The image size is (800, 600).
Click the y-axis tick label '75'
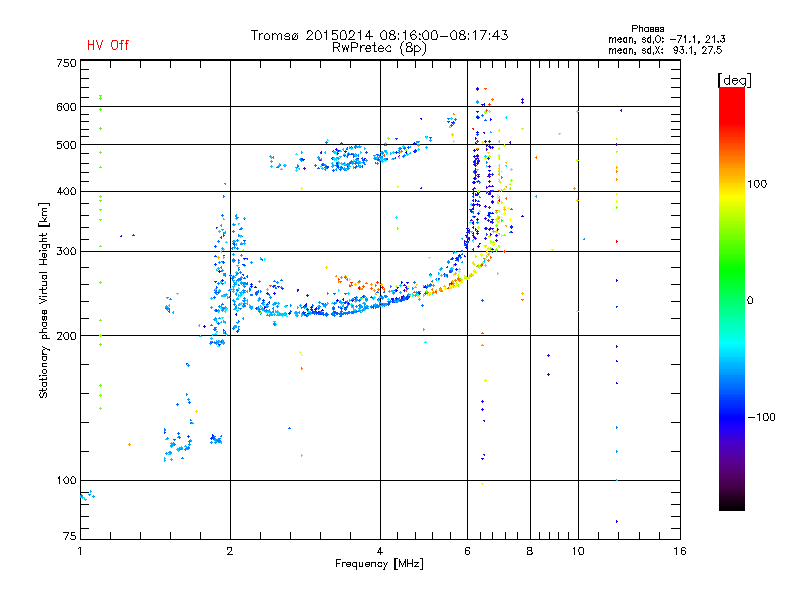[70, 536]
